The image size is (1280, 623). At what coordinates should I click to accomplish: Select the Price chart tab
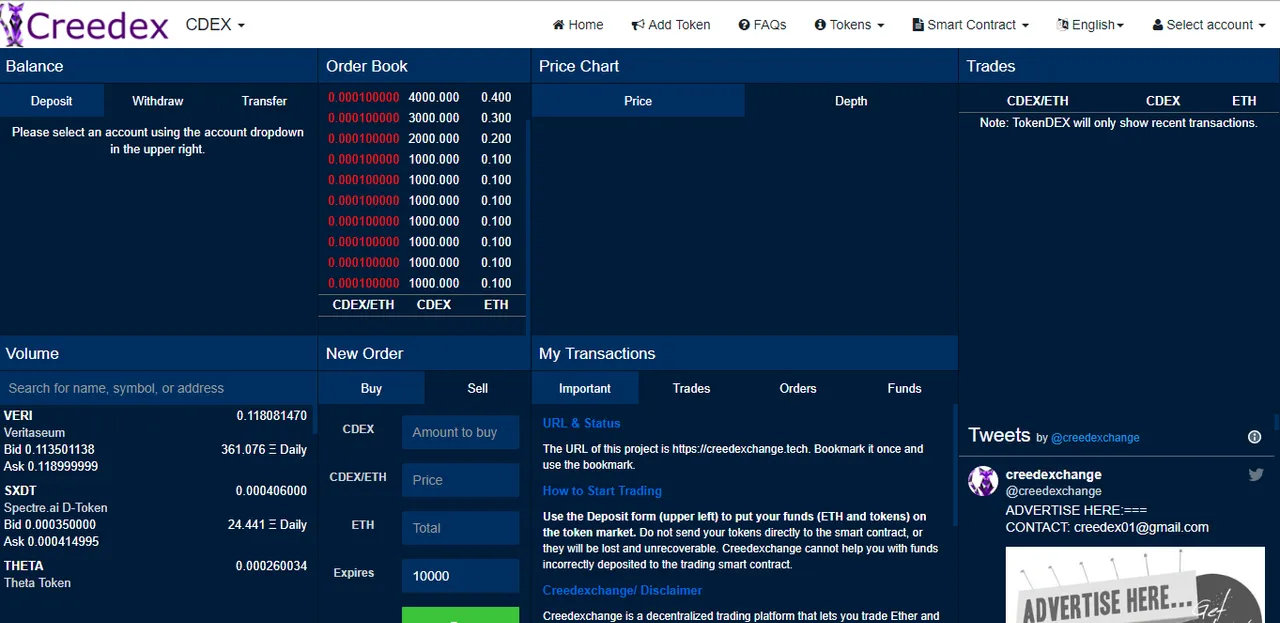pyautogui.click(x=638, y=101)
